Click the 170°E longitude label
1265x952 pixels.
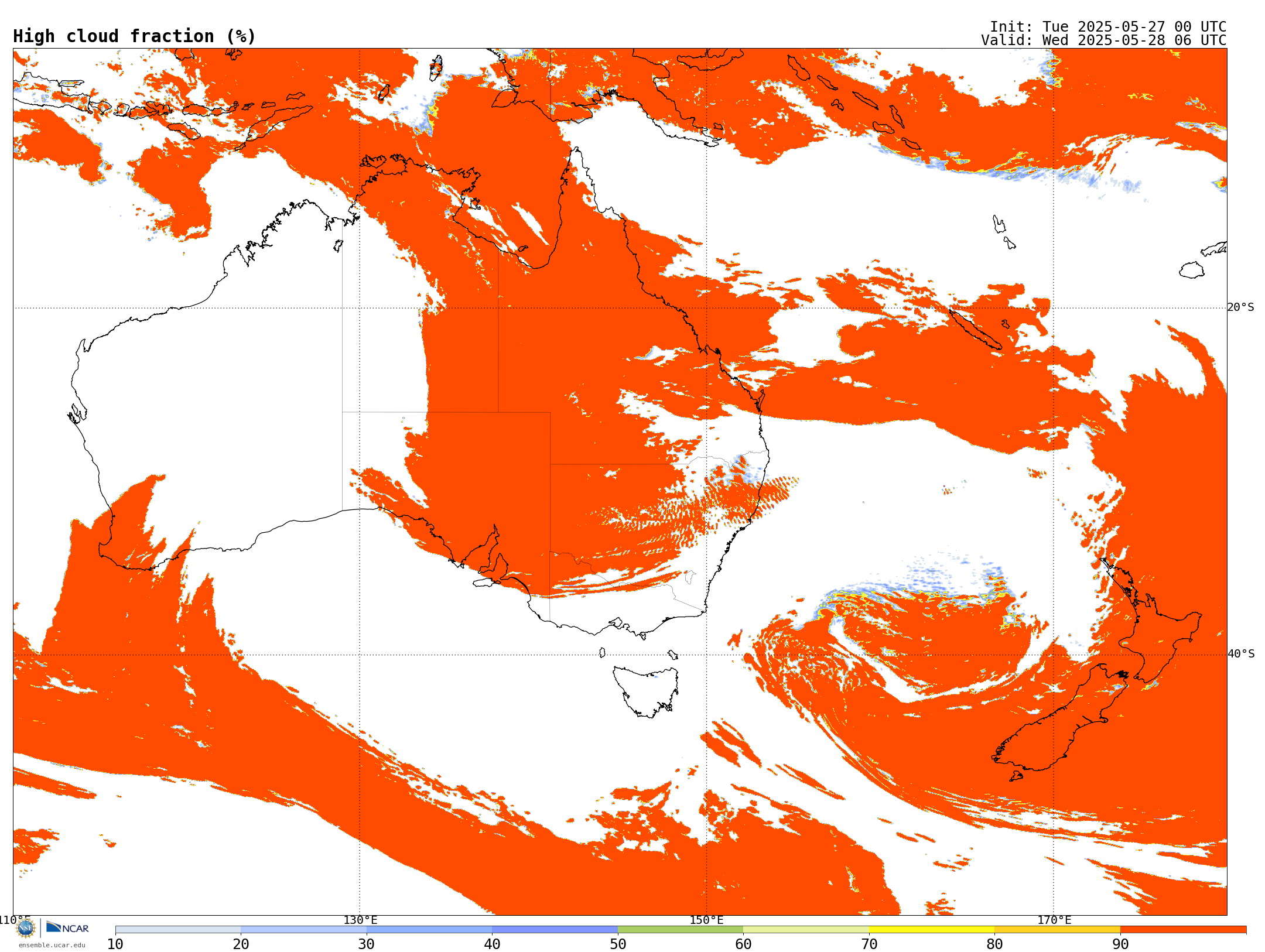[1054, 920]
